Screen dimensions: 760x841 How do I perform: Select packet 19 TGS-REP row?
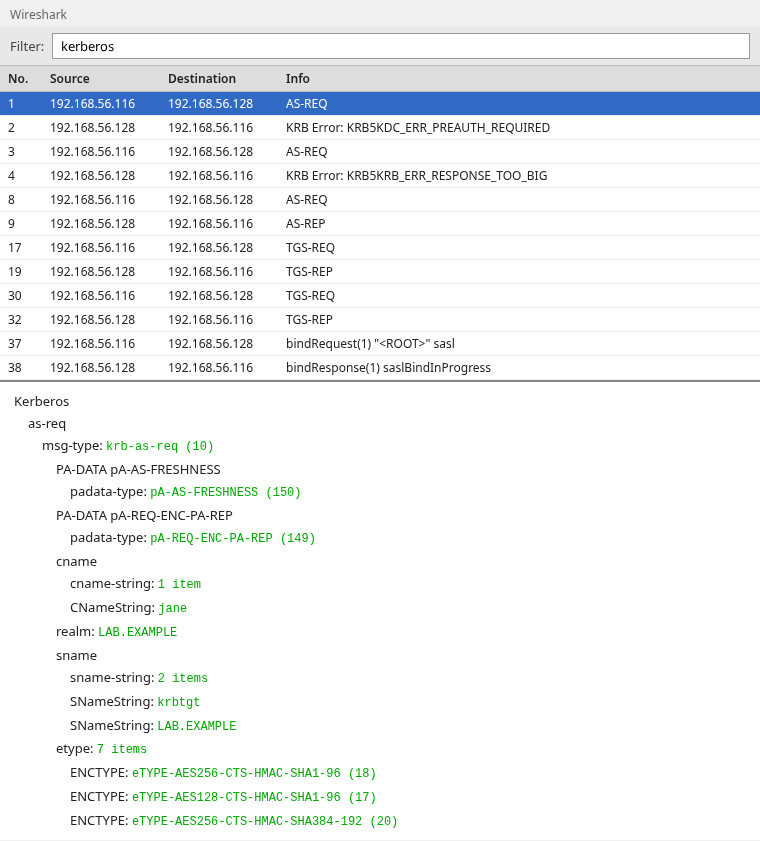coord(380,272)
